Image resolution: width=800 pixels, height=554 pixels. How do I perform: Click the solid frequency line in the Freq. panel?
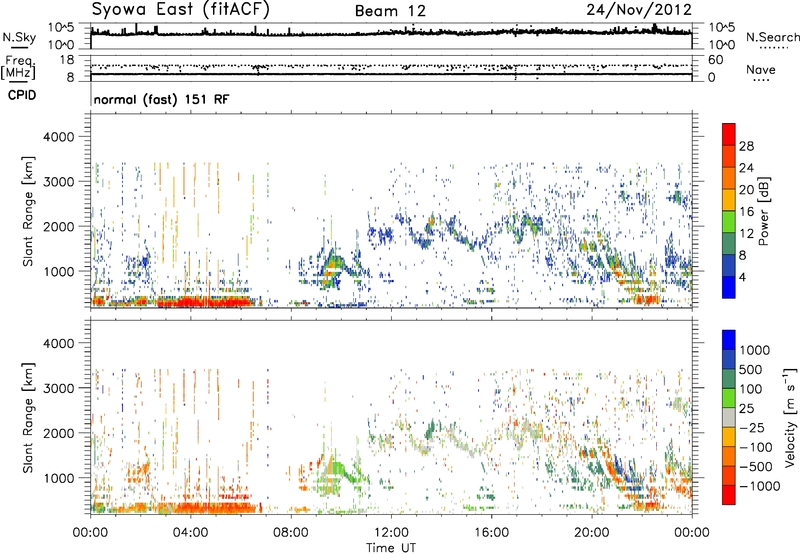[391, 74]
